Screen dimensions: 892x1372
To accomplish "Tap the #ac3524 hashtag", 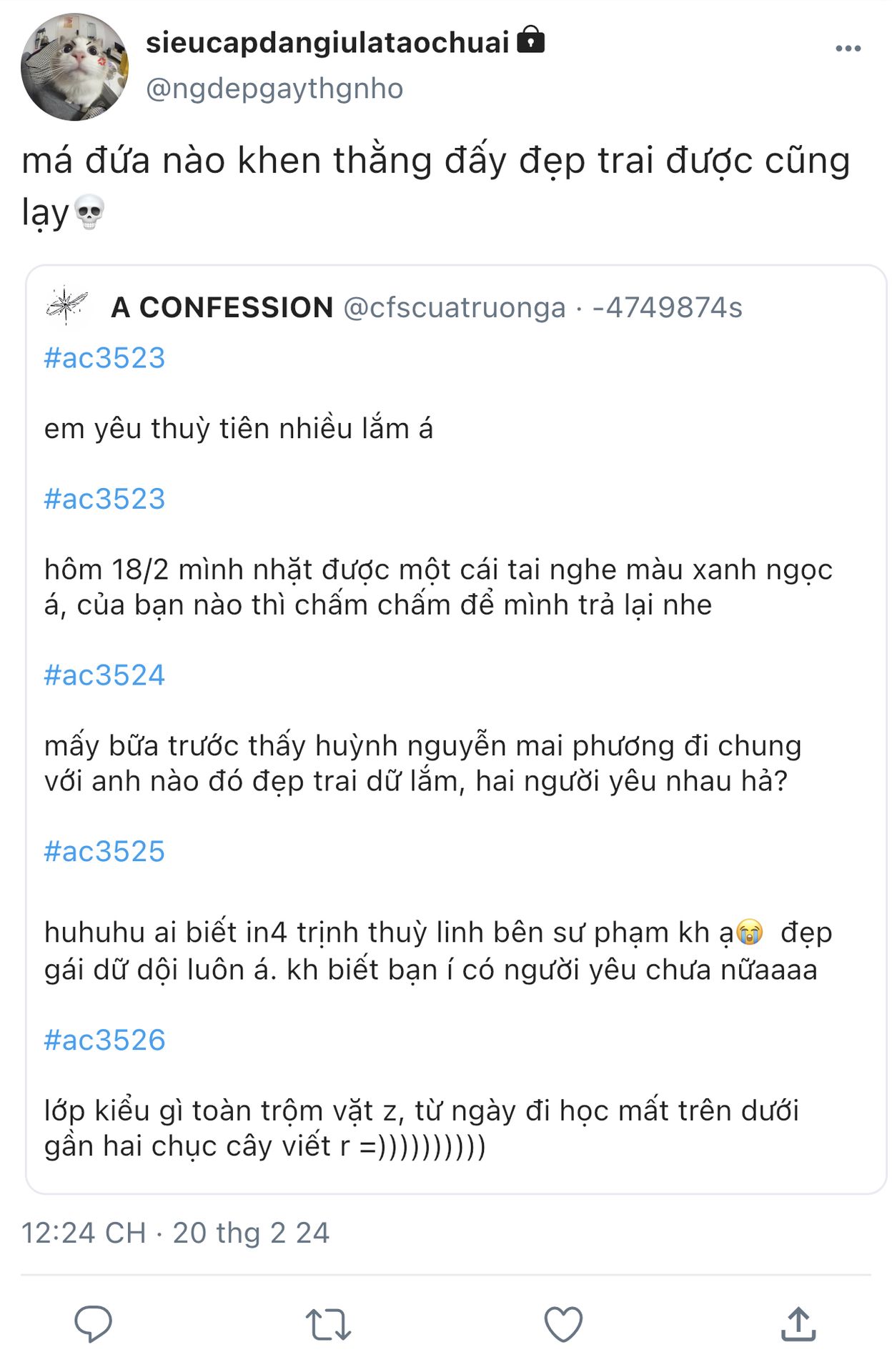I will [x=104, y=675].
